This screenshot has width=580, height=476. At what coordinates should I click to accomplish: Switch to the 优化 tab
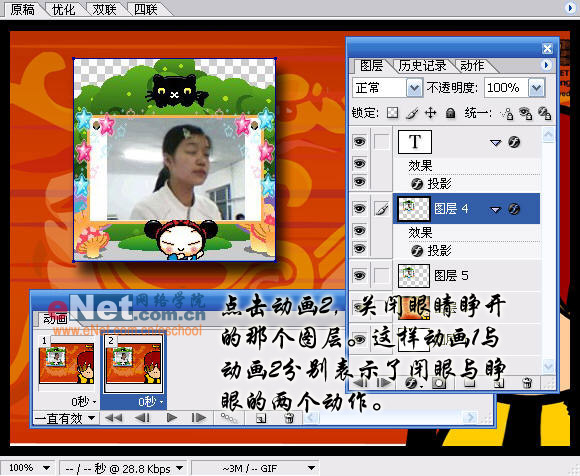64,10
